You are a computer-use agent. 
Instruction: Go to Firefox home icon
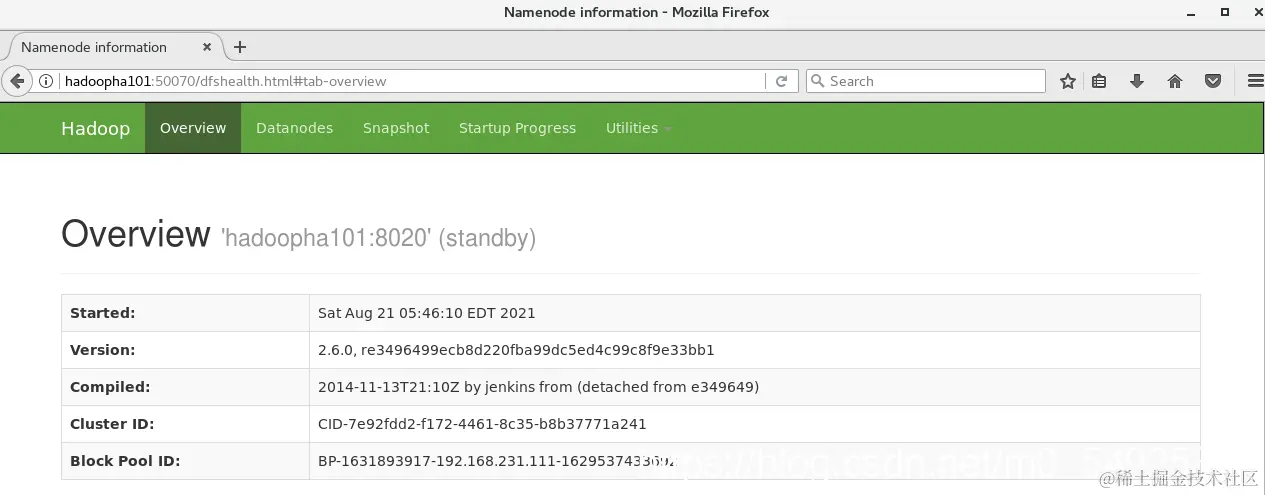coord(1175,81)
